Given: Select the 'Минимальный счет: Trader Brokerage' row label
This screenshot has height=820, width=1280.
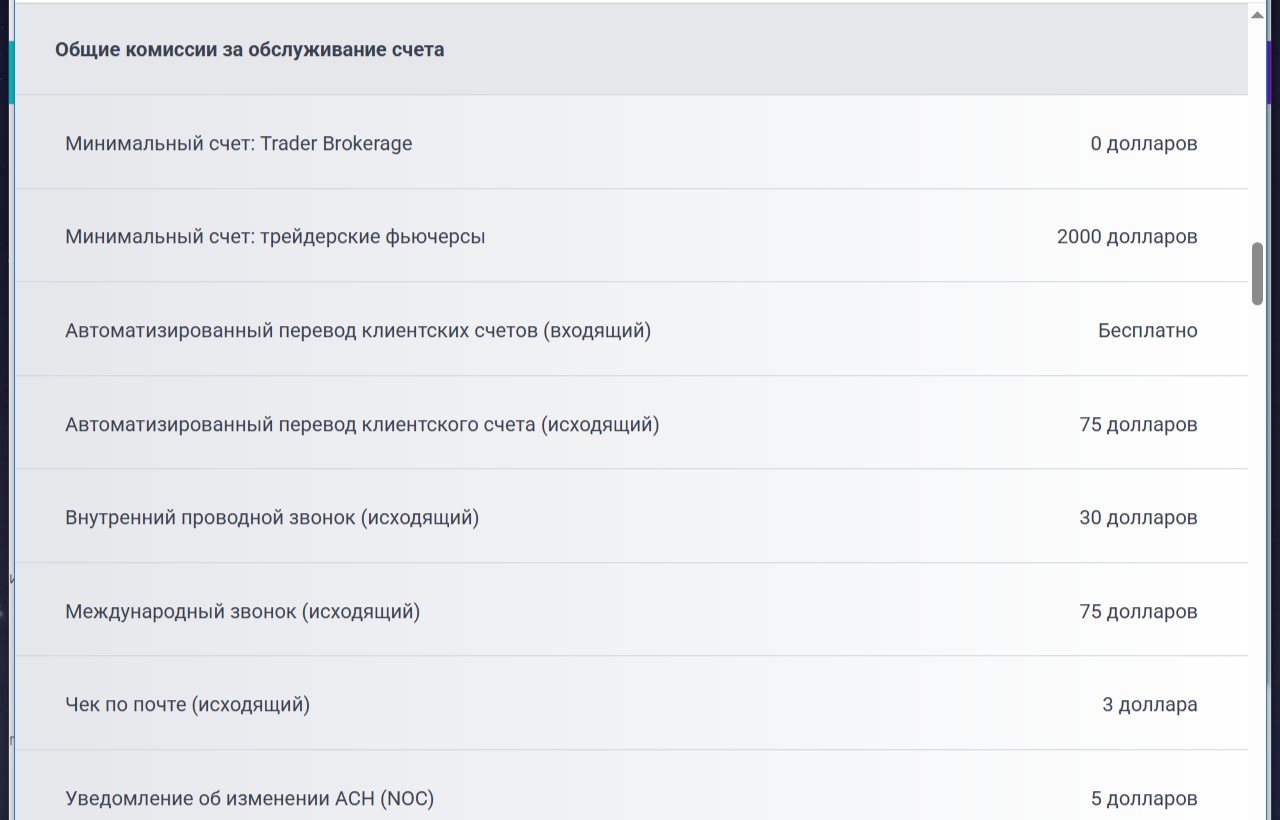Looking at the screenshot, I should 238,143.
